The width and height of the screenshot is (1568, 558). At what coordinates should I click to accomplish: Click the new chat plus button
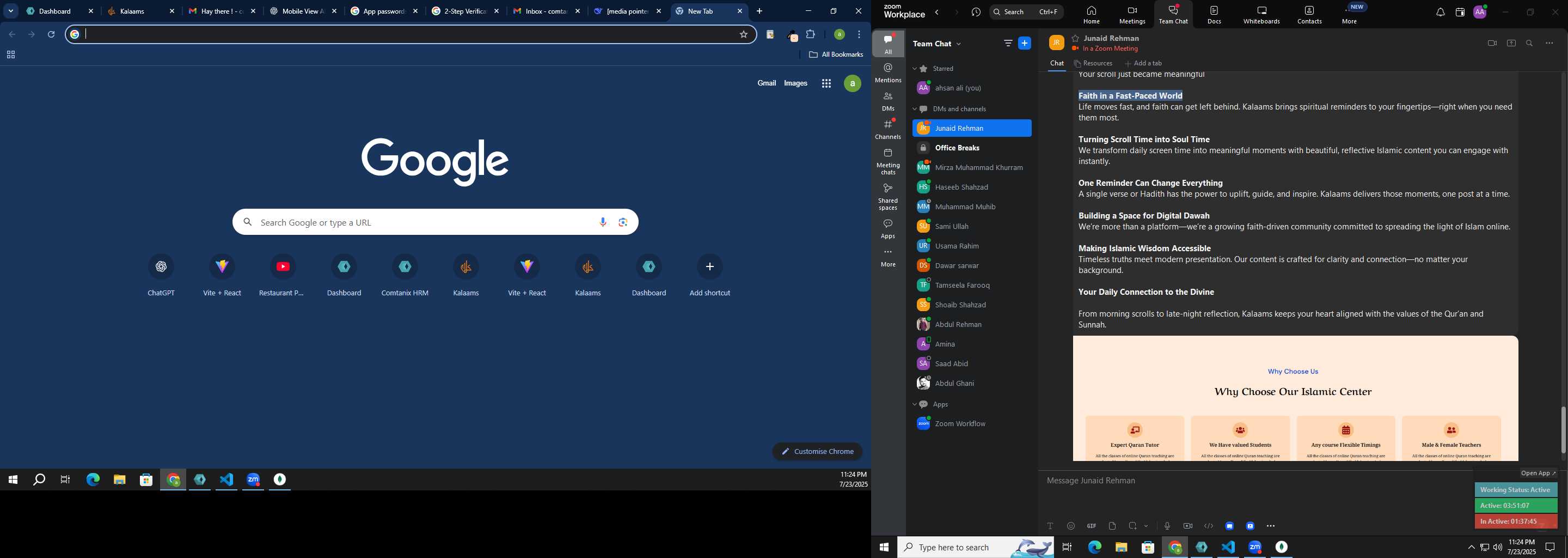1025,43
